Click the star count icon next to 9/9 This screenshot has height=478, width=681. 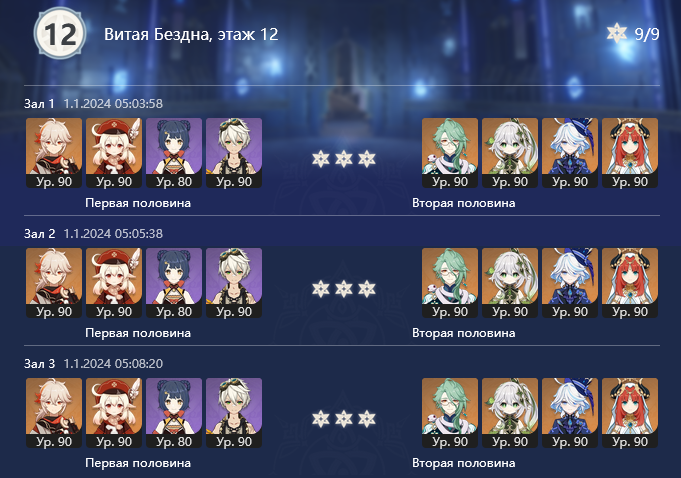coord(617,33)
